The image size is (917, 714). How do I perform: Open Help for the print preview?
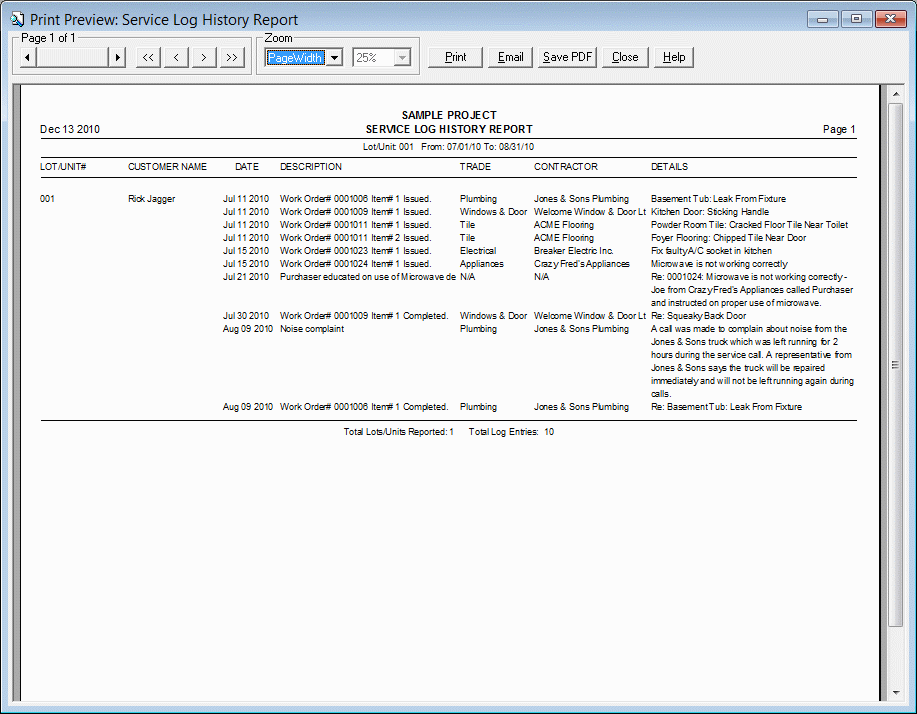[x=674, y=57]
